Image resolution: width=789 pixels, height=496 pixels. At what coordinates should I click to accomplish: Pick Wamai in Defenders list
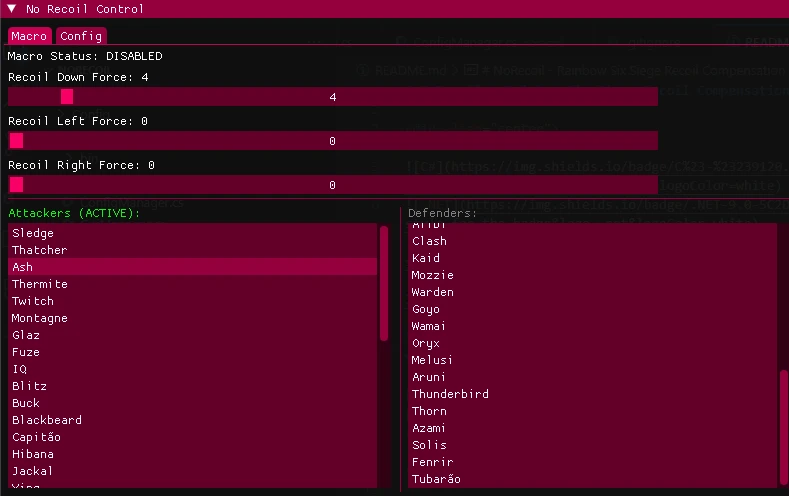pyautogui.click(x=592, y=326)
